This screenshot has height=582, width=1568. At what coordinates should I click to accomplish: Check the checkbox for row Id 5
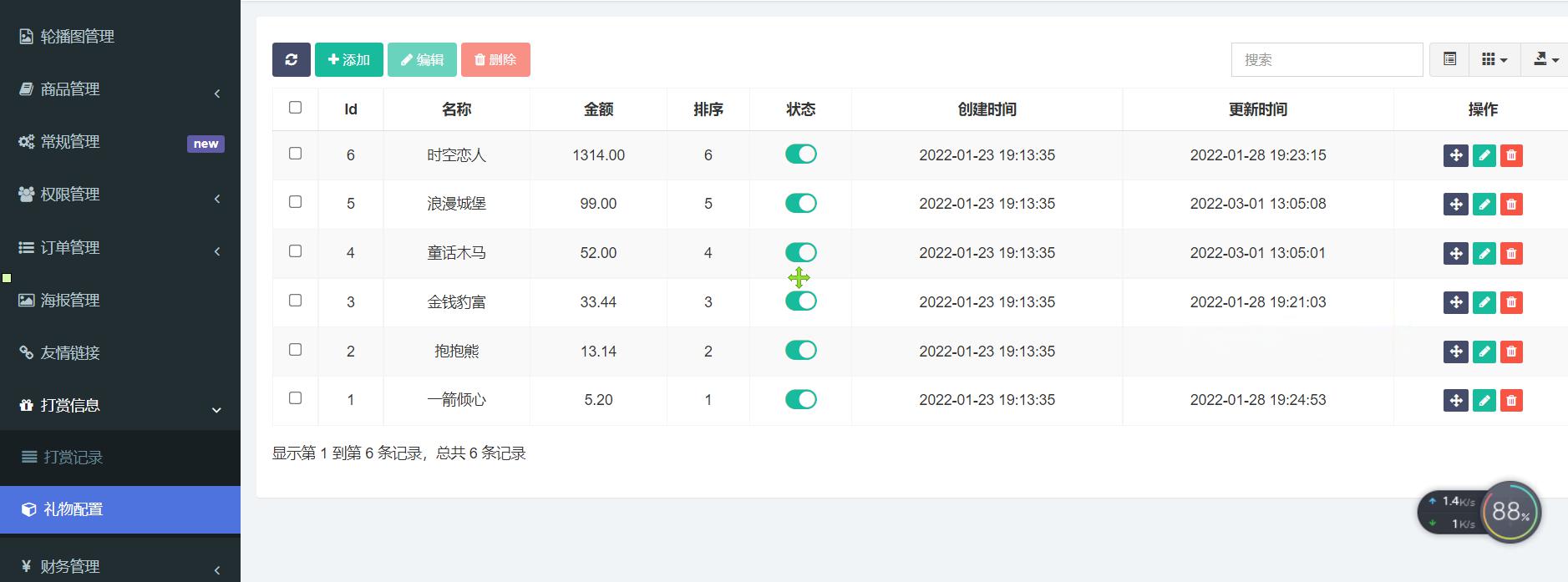click(x=295, y=201)
